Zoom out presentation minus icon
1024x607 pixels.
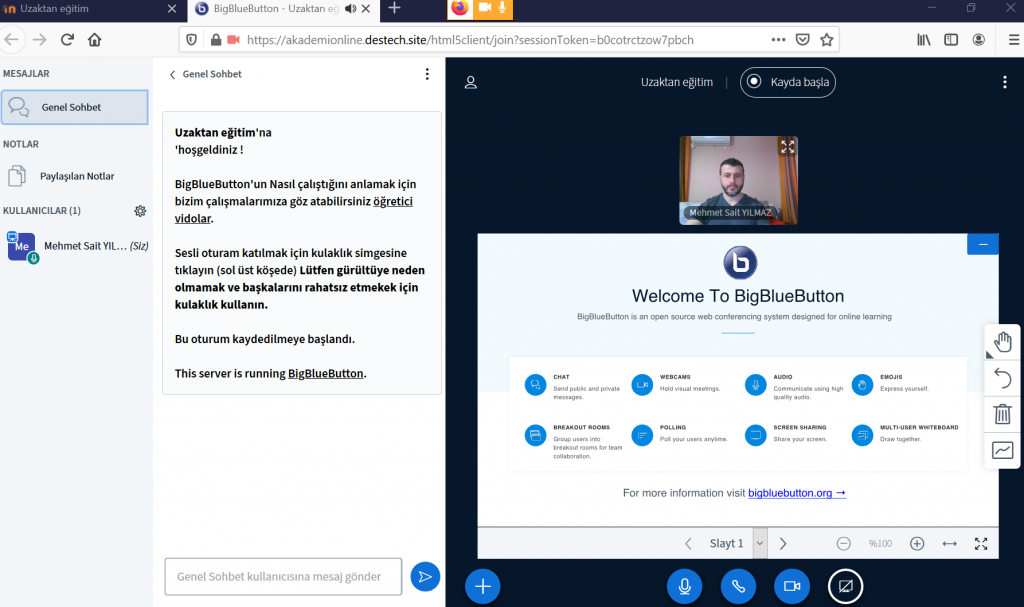click(x=844, y=544)
